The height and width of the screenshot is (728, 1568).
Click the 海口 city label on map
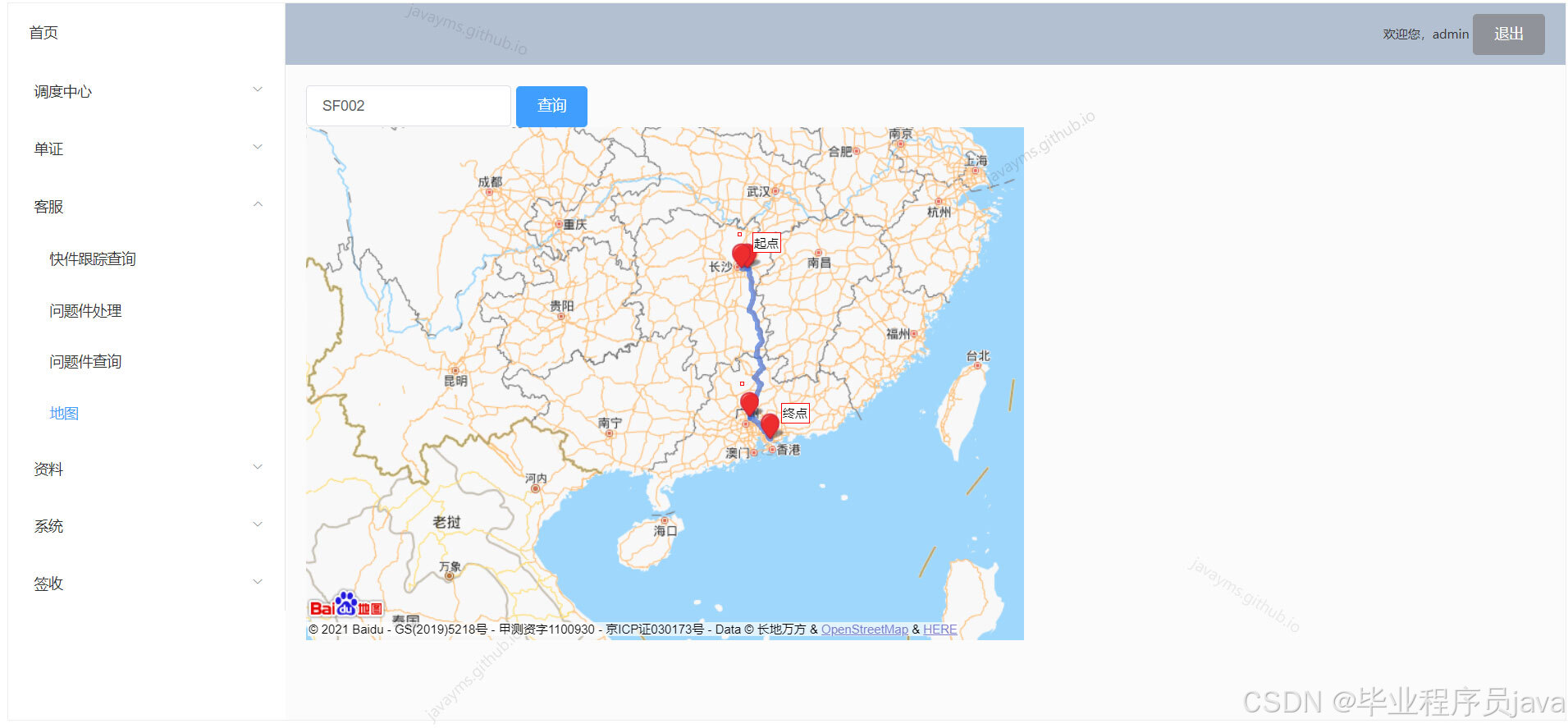point(665,531)
